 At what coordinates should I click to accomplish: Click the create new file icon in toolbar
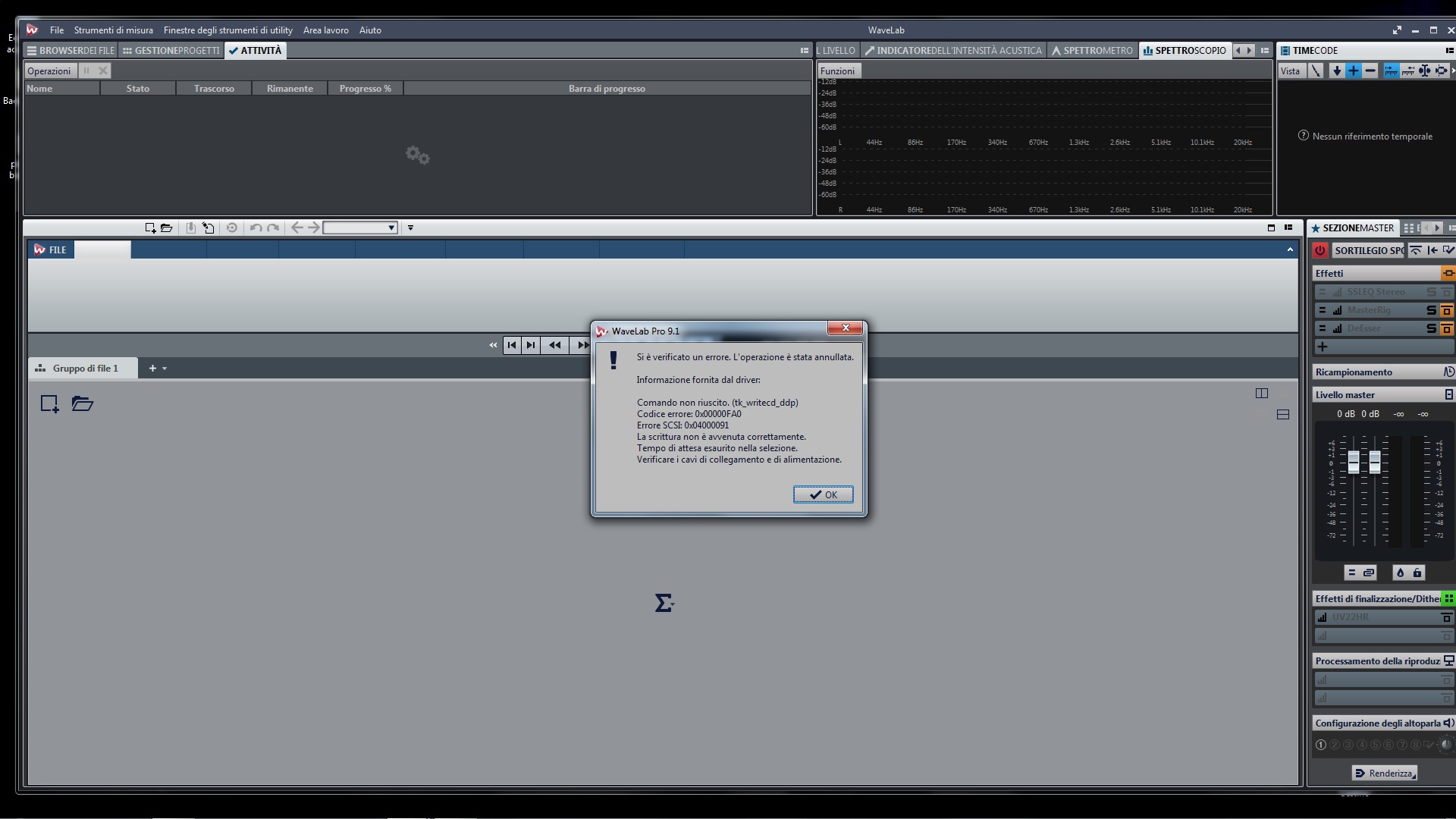150,227
